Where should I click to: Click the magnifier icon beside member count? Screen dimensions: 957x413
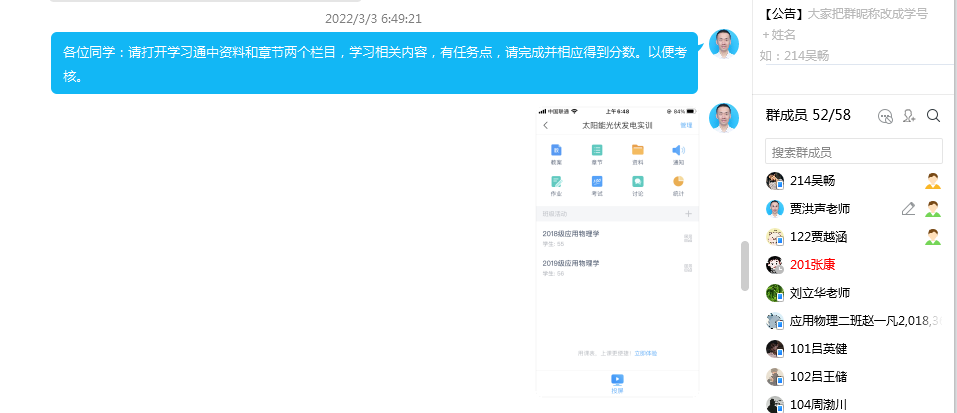pos(933,116)
